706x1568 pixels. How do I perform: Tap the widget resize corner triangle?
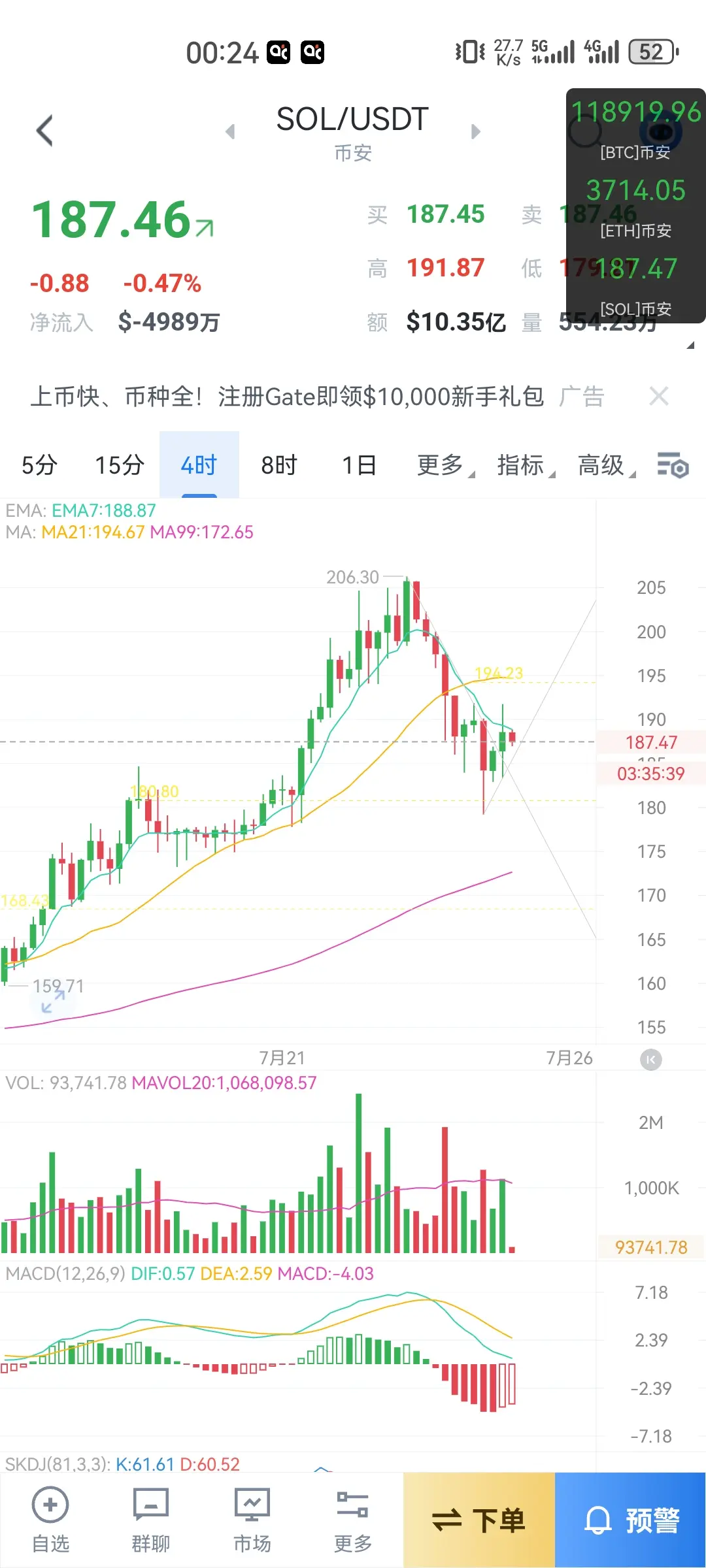690,345
